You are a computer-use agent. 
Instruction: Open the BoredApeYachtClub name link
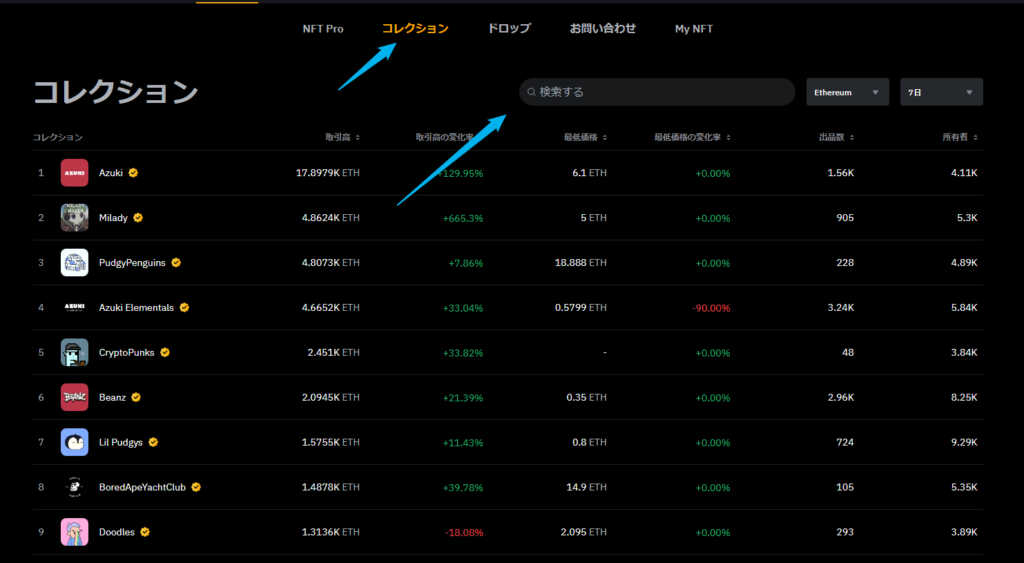click(x=142, y=487)
